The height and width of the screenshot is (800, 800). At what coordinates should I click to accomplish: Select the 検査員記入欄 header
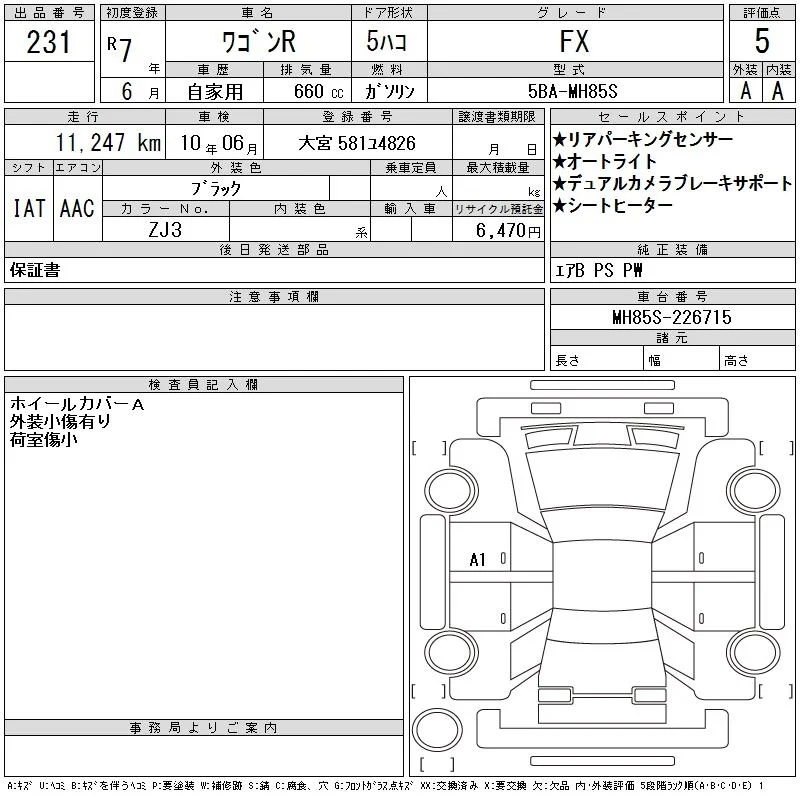click(x=203, y=384)
